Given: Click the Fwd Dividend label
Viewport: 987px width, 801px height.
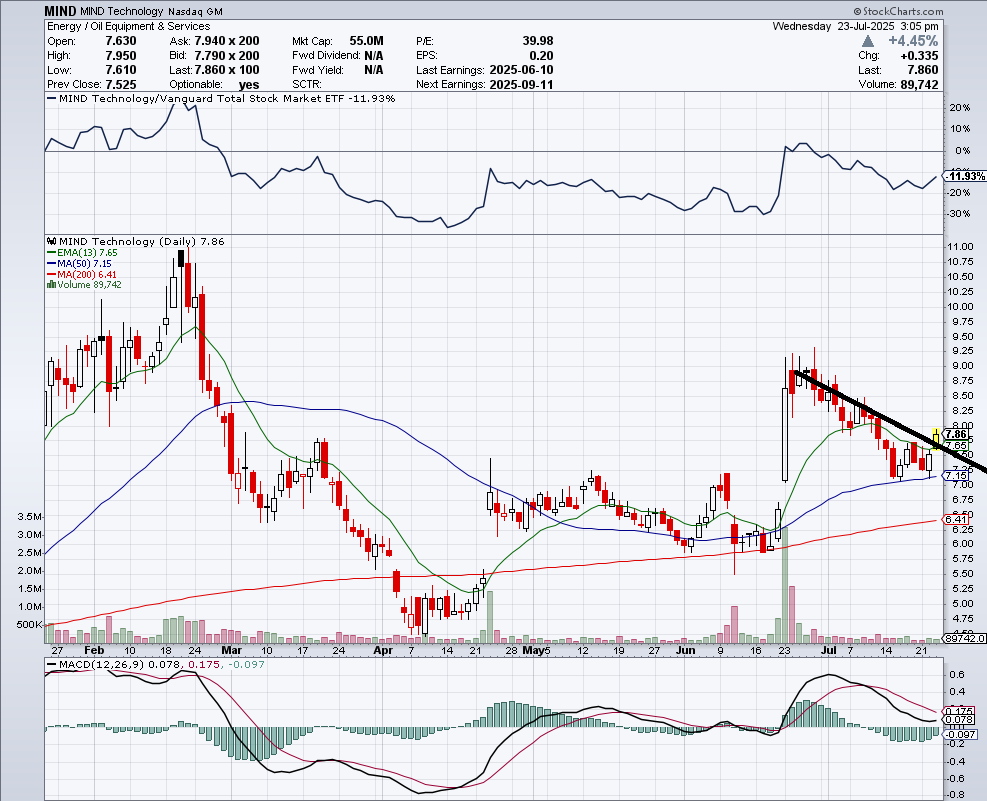Looking at the screenshot, I should [326, 55].
